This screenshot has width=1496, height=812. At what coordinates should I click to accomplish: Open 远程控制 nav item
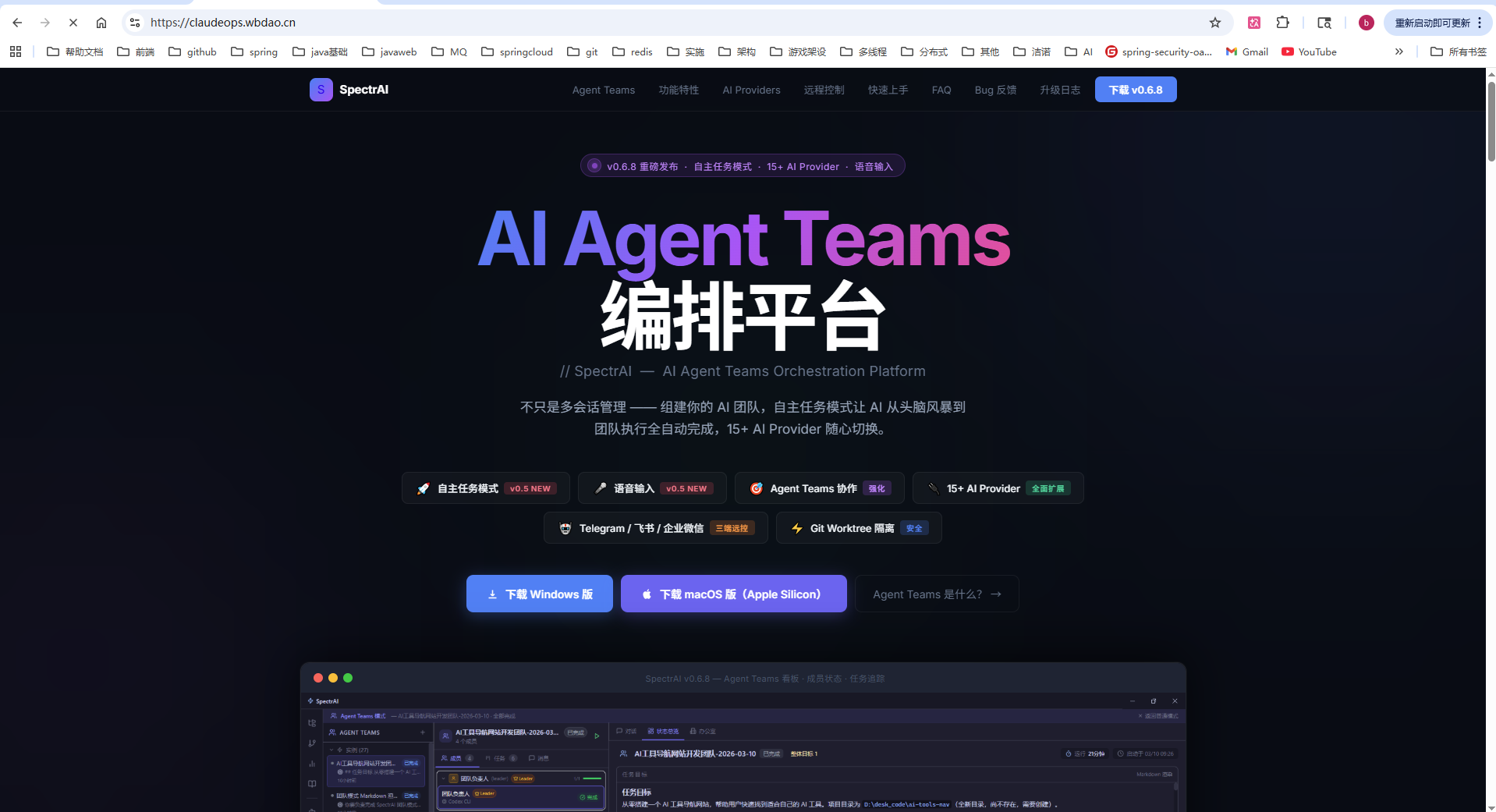click(824, 90)
